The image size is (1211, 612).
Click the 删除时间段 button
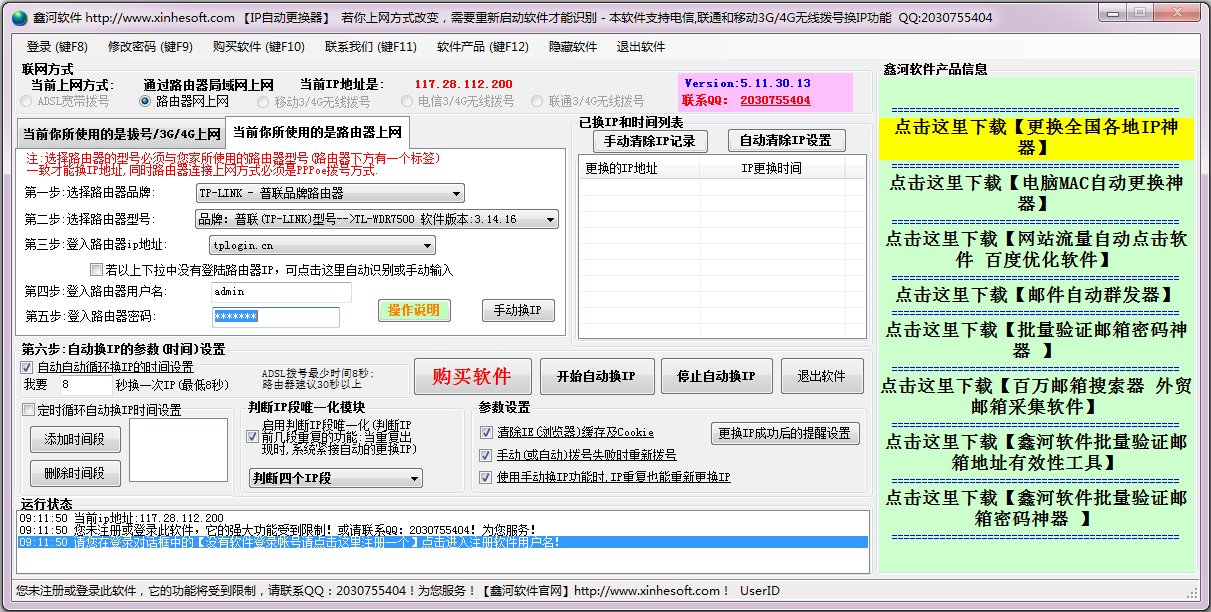click(x=74, y=473)
